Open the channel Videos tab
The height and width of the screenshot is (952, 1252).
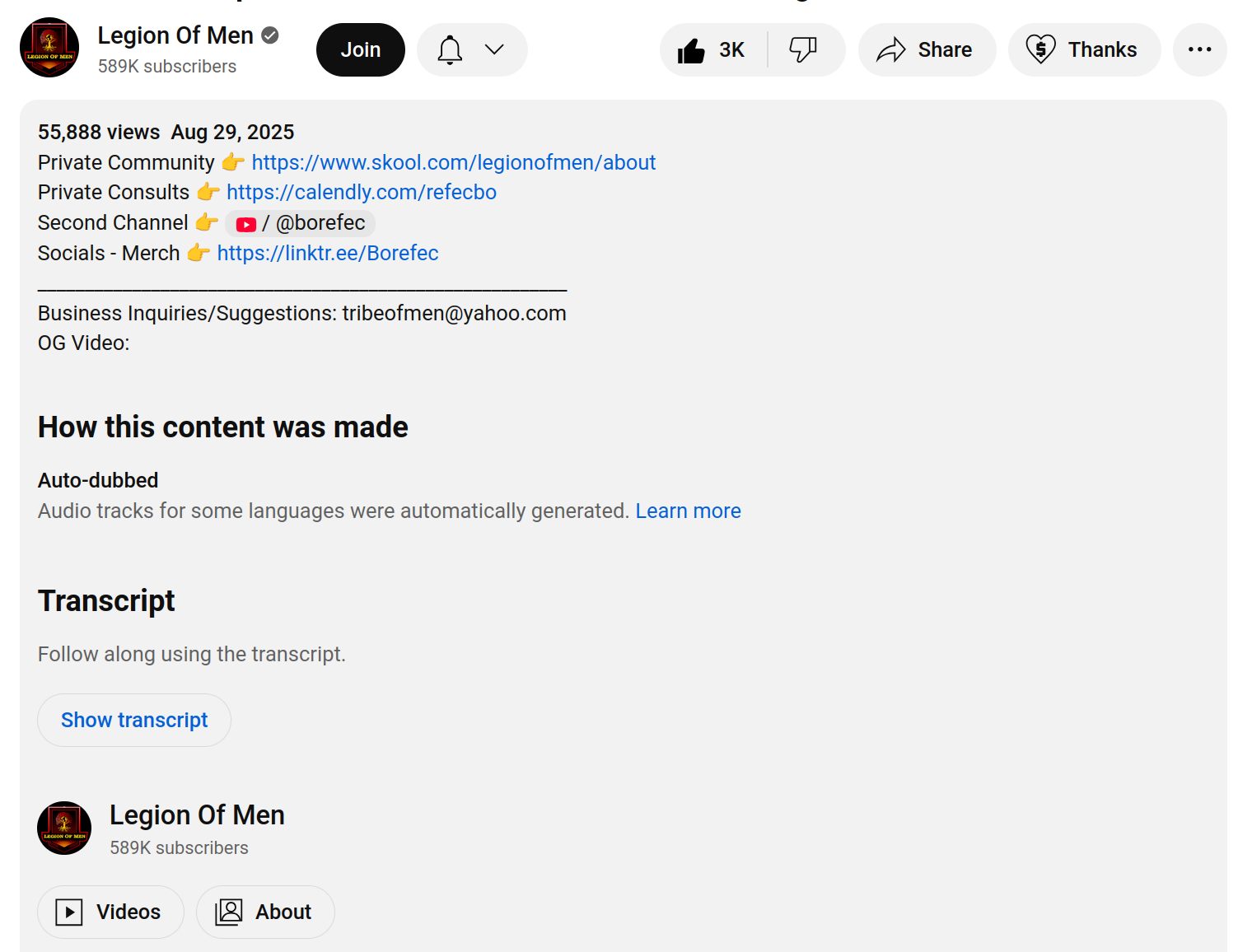110,912
